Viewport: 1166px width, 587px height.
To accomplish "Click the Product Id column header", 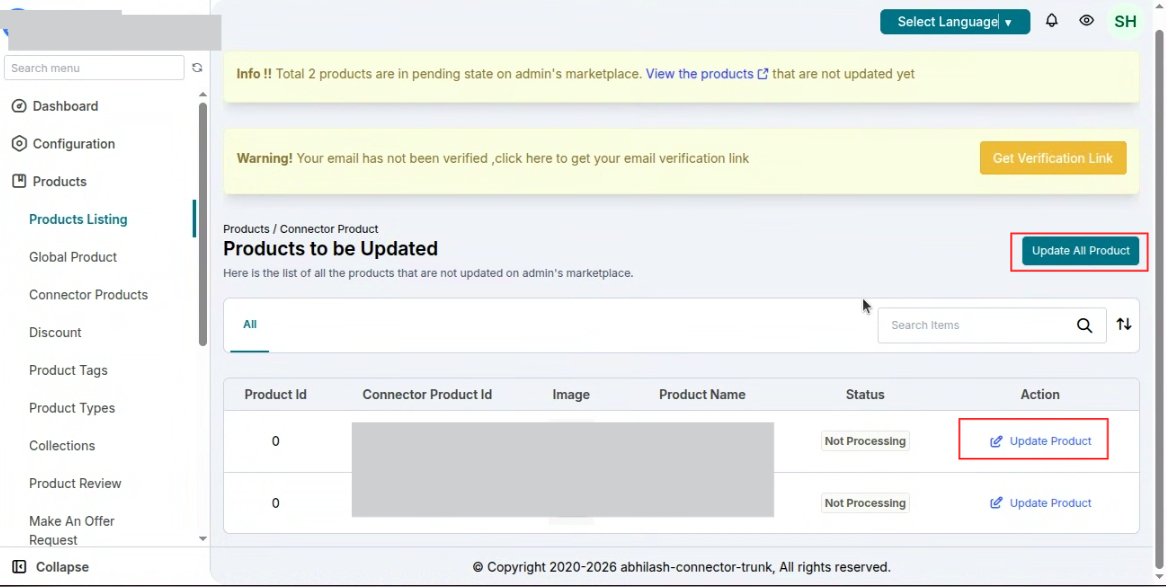I will click(x=275, y=394).
